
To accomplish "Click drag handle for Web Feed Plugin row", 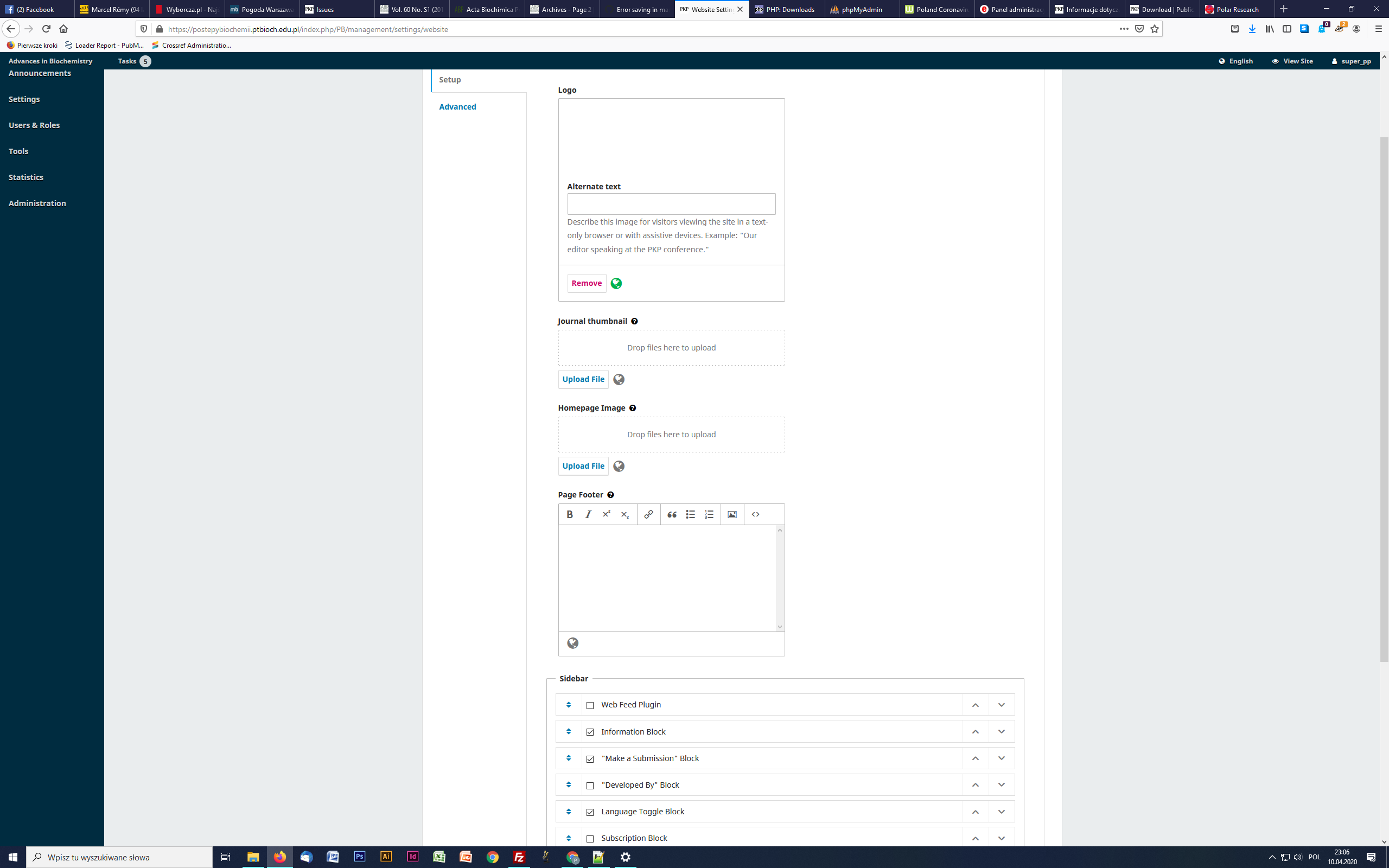I will (569, 705).
